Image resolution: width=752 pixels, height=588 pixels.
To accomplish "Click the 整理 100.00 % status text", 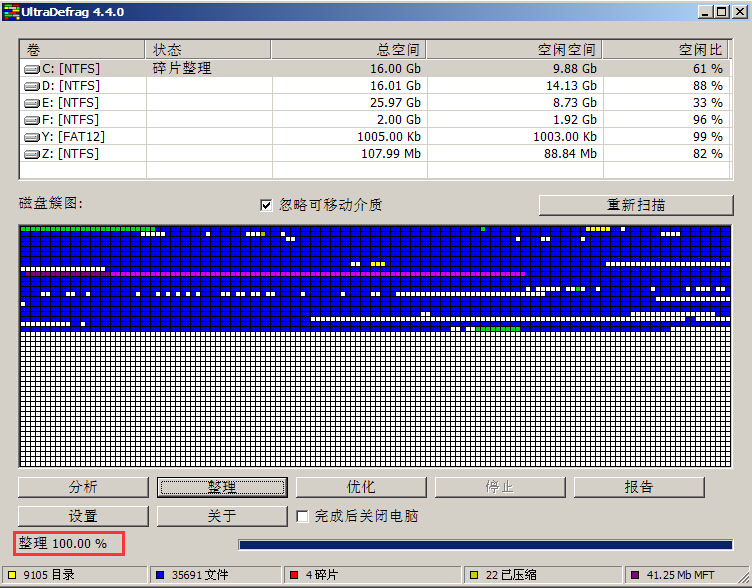I will 63,543.
